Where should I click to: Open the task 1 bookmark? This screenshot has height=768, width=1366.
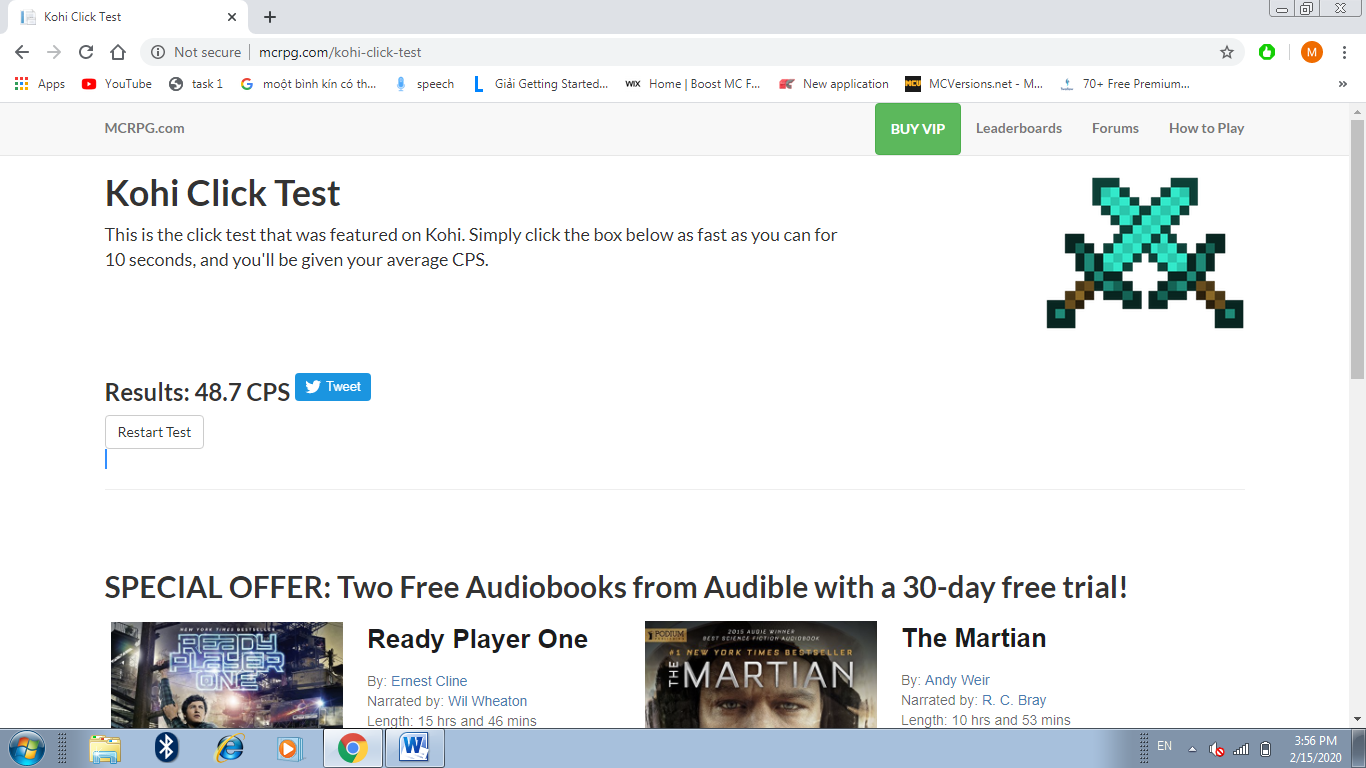point(196,84)
